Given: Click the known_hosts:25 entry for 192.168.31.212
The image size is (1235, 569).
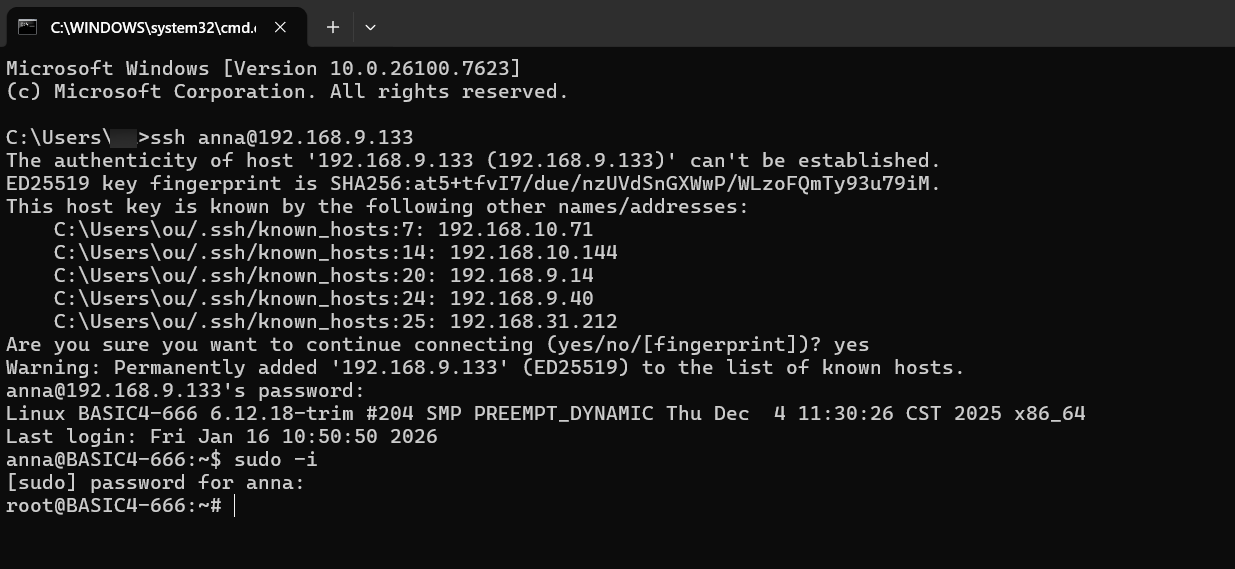Looking at the screenshot, I should pyautogui.click(x=335, y=322).
